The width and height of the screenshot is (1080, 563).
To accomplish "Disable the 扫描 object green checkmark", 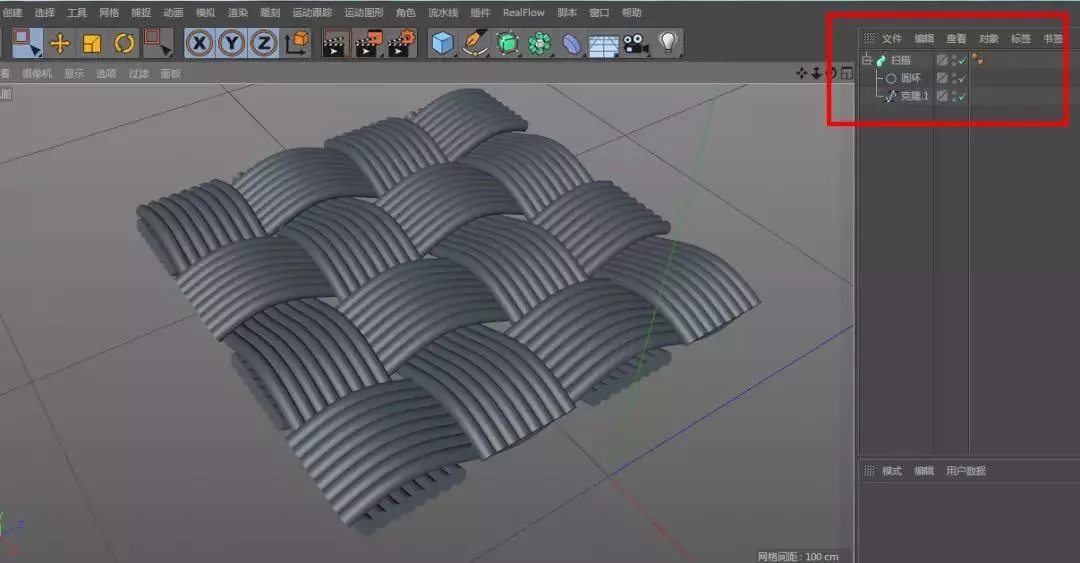I will tap(962, 61).
